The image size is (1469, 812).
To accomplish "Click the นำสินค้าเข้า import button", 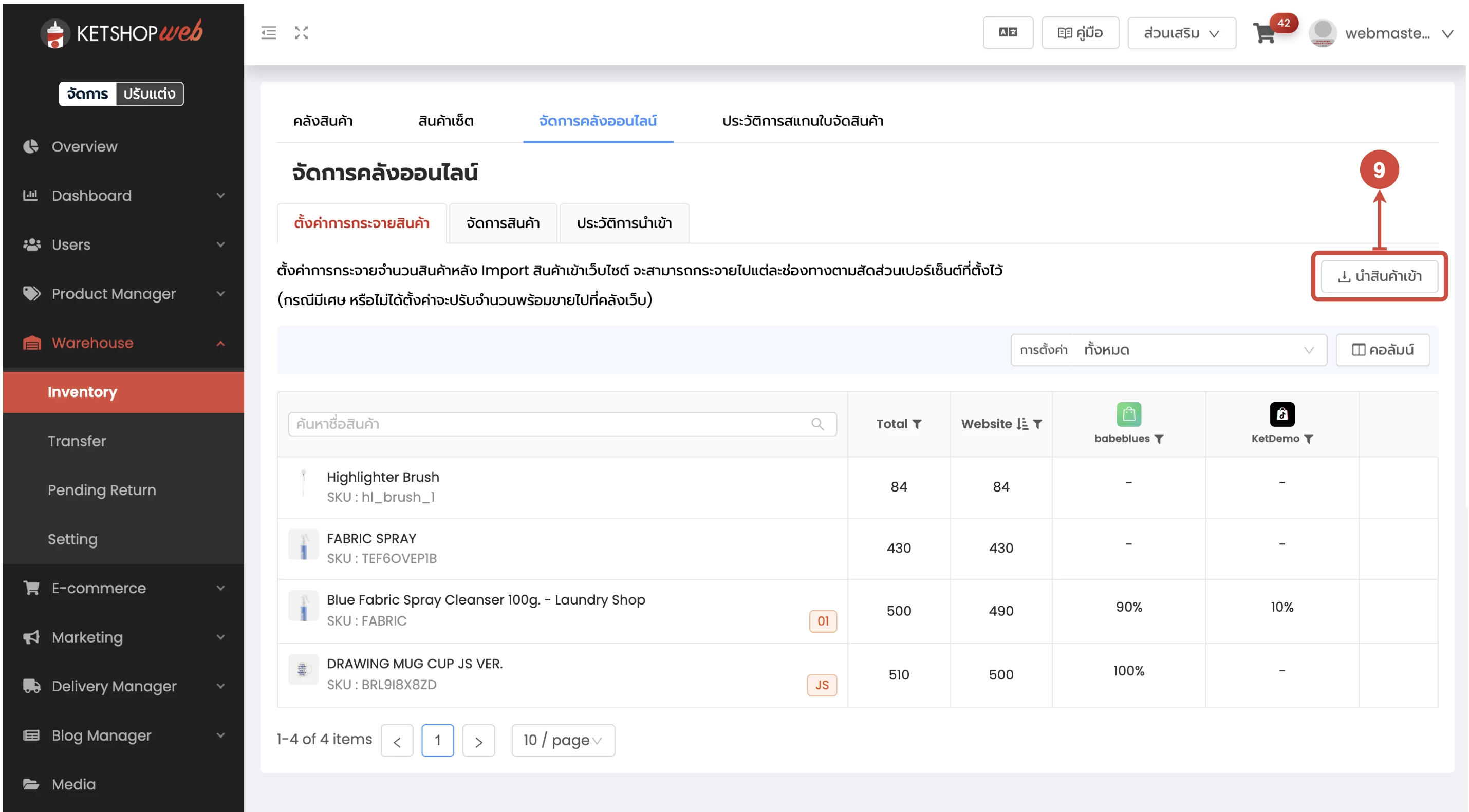I will pyautogui.click(x=1379, y=276).
